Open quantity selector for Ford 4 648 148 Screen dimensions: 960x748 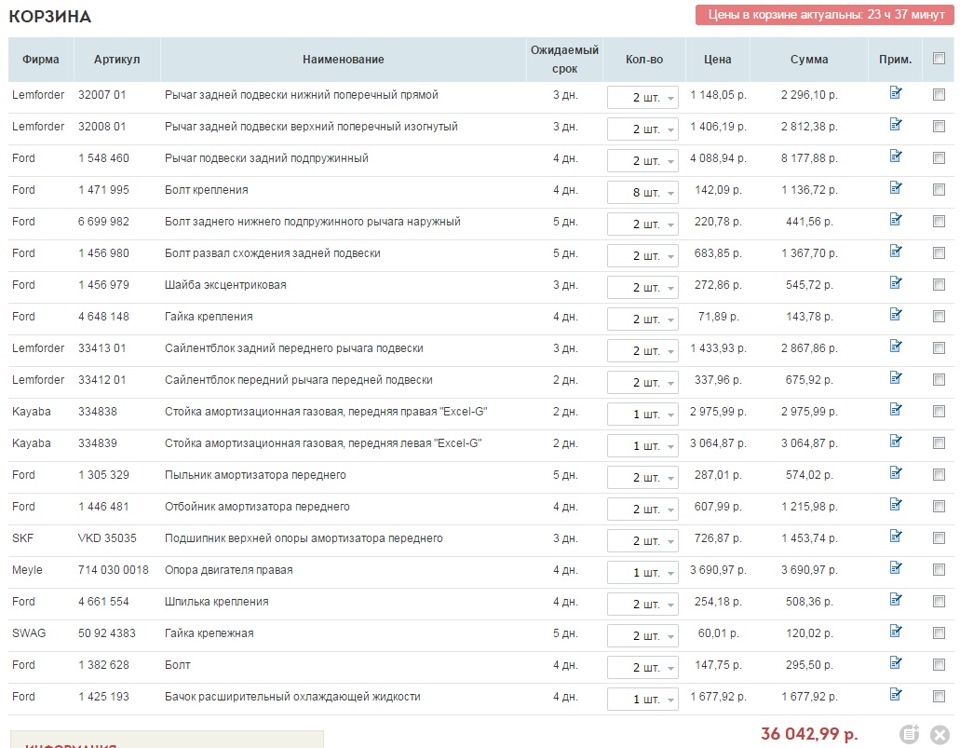point(643,320)
